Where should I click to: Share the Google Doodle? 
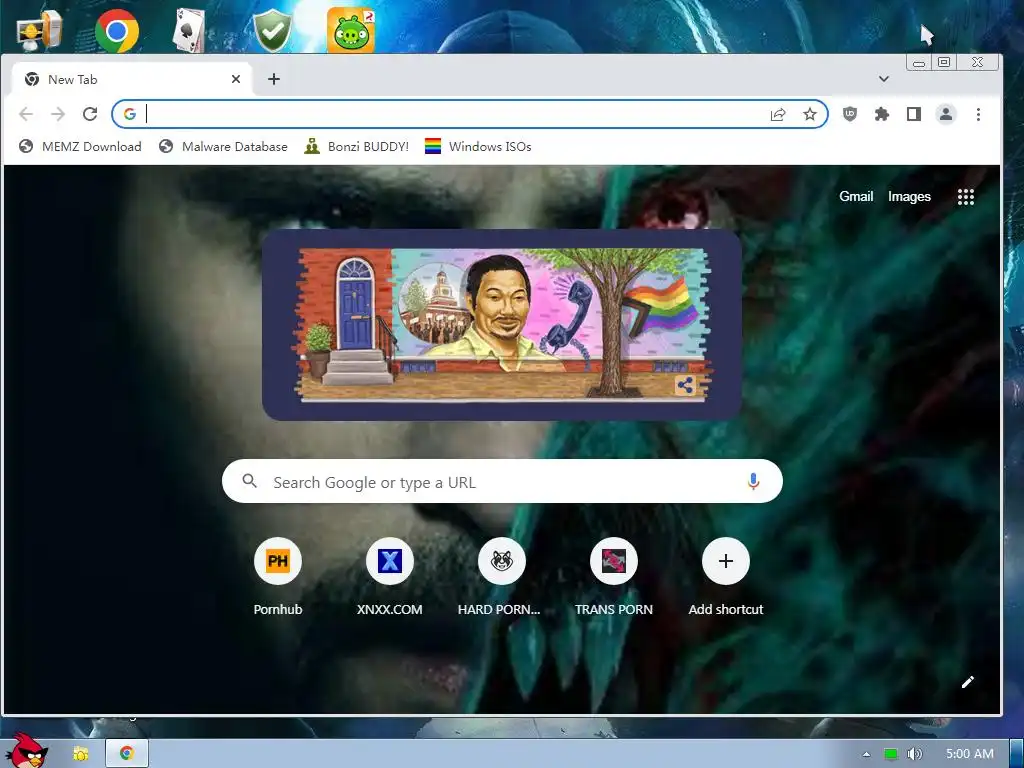click(685, 385)
